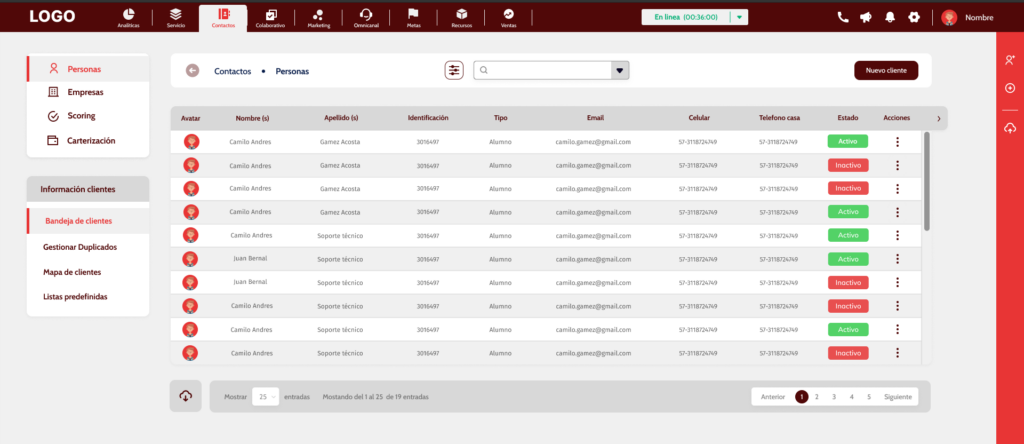Click the phone icon in the header
The image size is (1024, 444).
pos(843,17)
